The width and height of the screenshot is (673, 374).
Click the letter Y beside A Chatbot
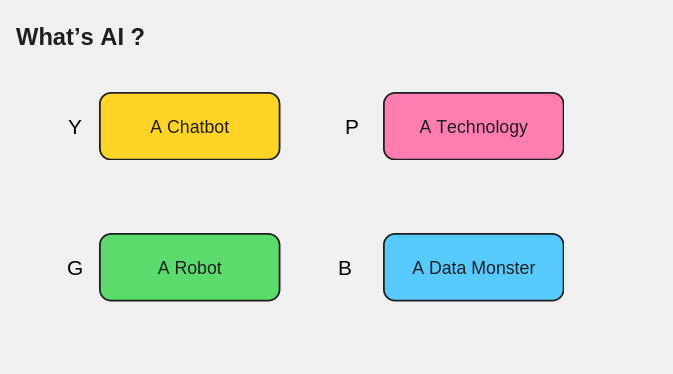click(x=75, y=127)
